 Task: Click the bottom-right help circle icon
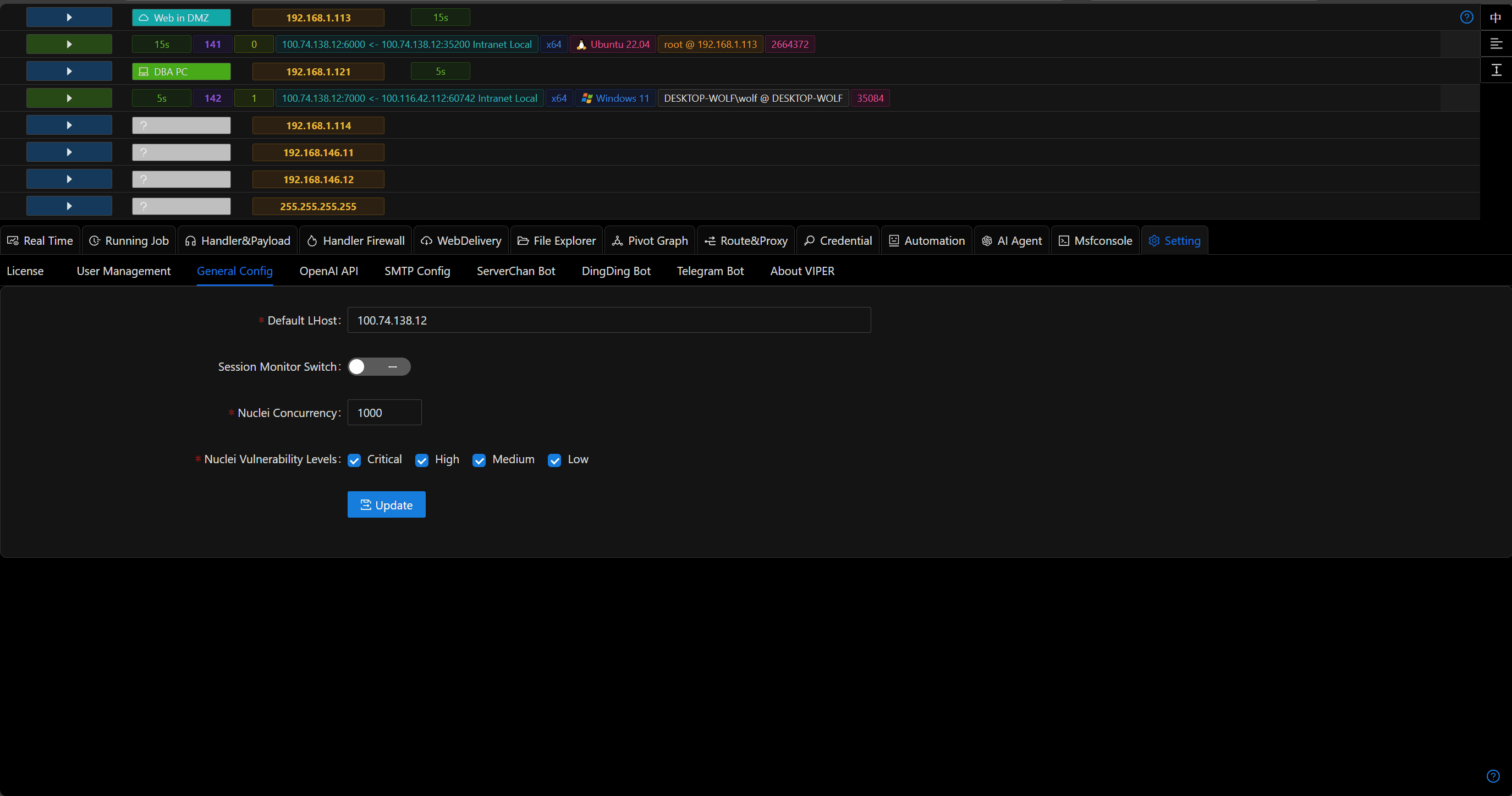(x=1493, y=776)
